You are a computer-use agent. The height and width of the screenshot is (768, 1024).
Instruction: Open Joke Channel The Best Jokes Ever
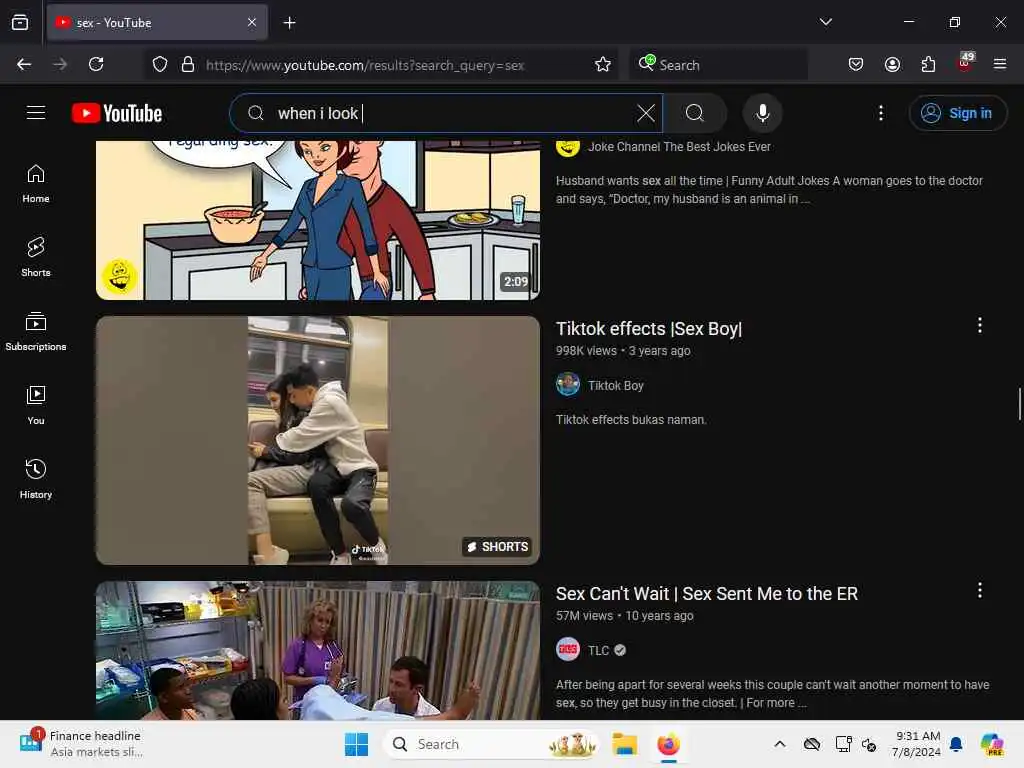point(679,147)
